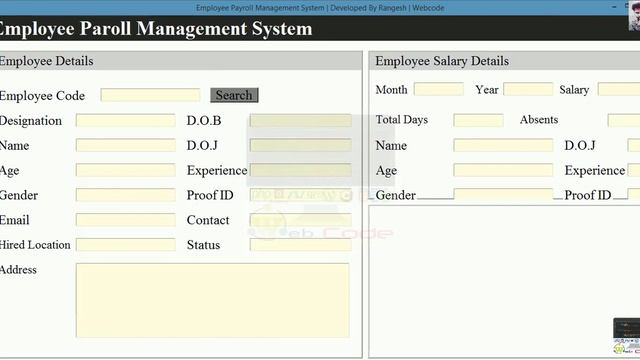Click the Contact input field
Viewport: 640px width, 360px height.
pyautogui.click(x=301, y=220)
